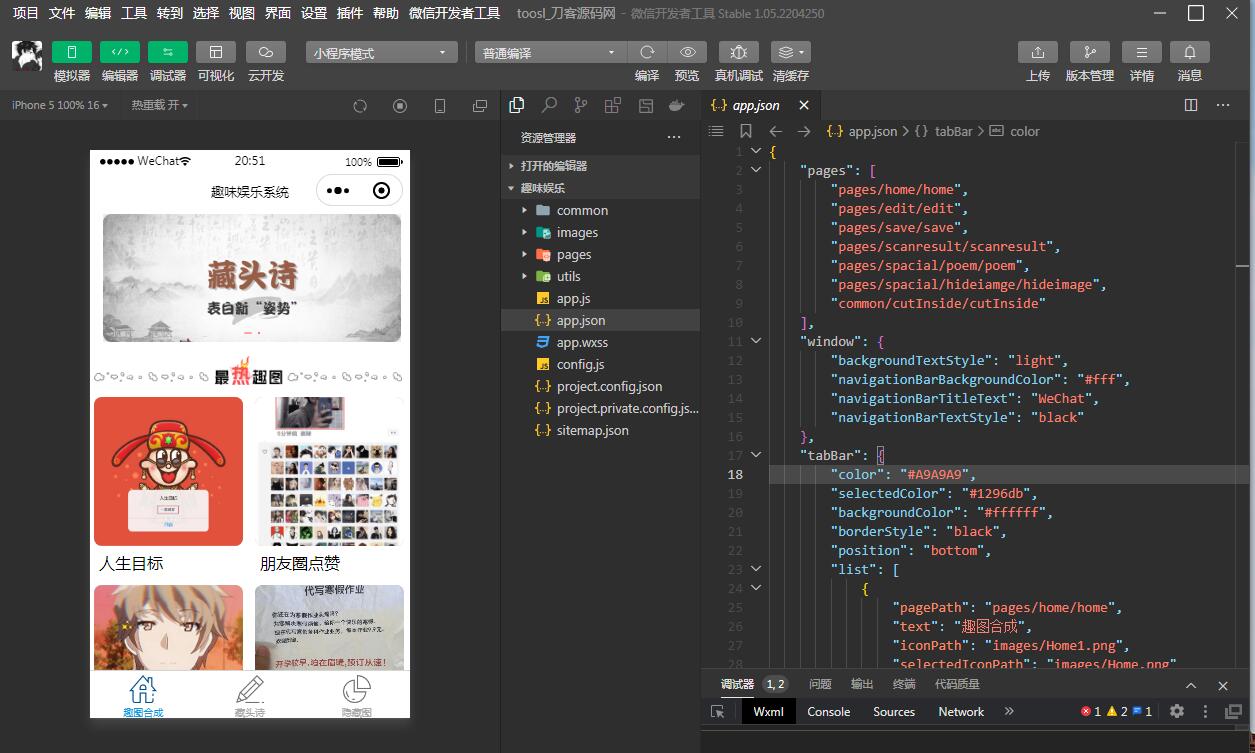The image size is (1255, 753).
Task: Open sitemap.json in file tree
Action: (x=600, y=430)
